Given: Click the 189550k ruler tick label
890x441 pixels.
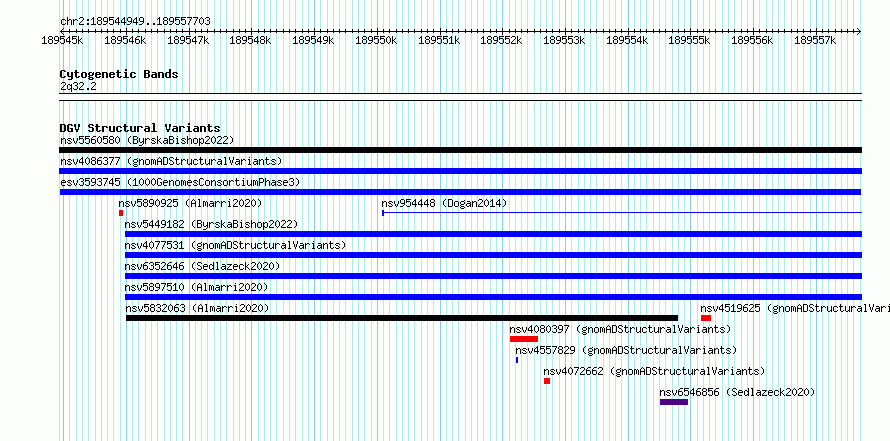Looking at the screenshot, I should (376, 40).
